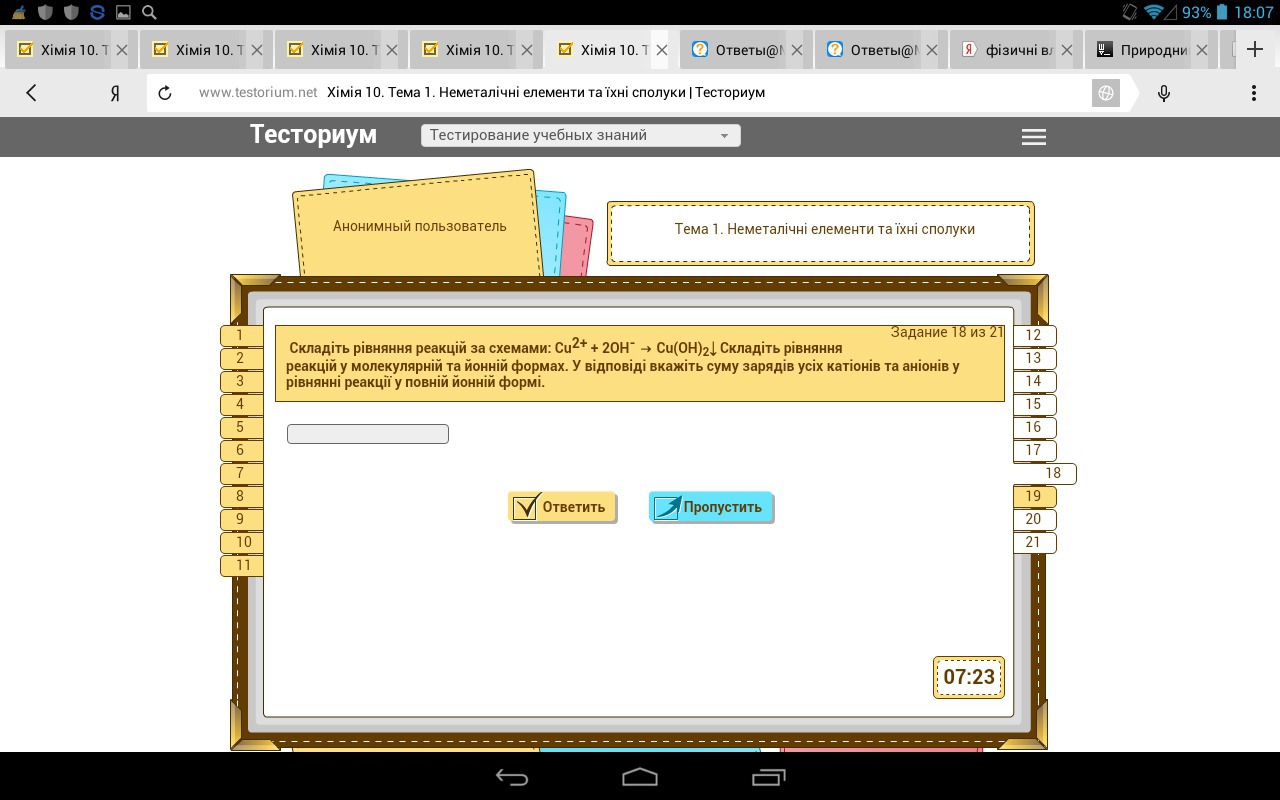Click the 07:23 timer
Viewport: 1280px width, 800px height.
(969, 677)
